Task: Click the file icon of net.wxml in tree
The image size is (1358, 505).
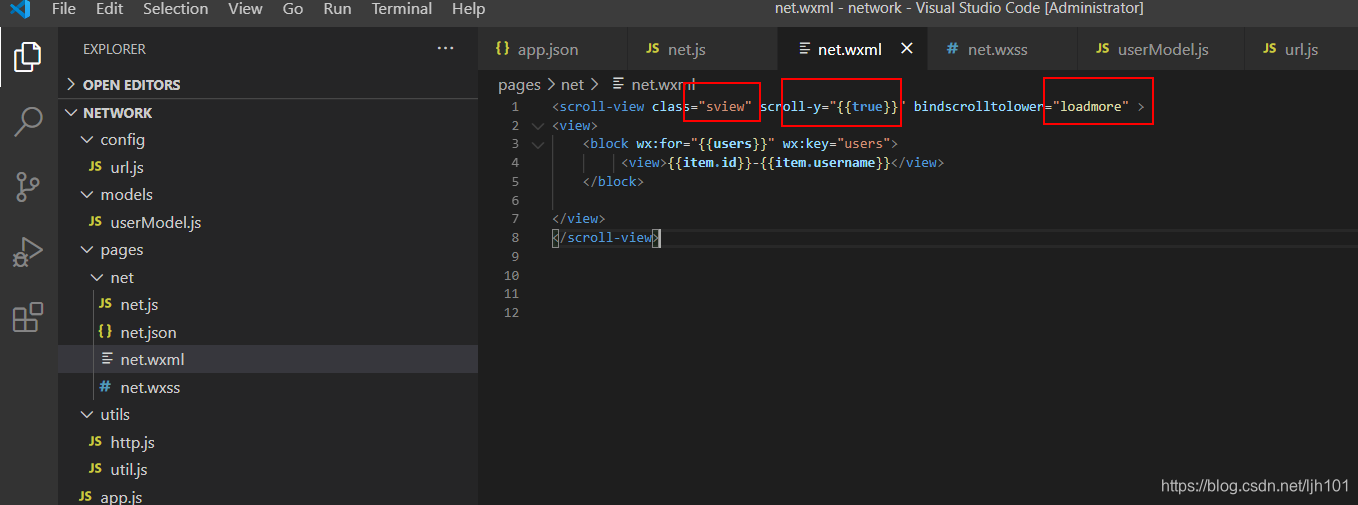Action: tap(106, 359)
